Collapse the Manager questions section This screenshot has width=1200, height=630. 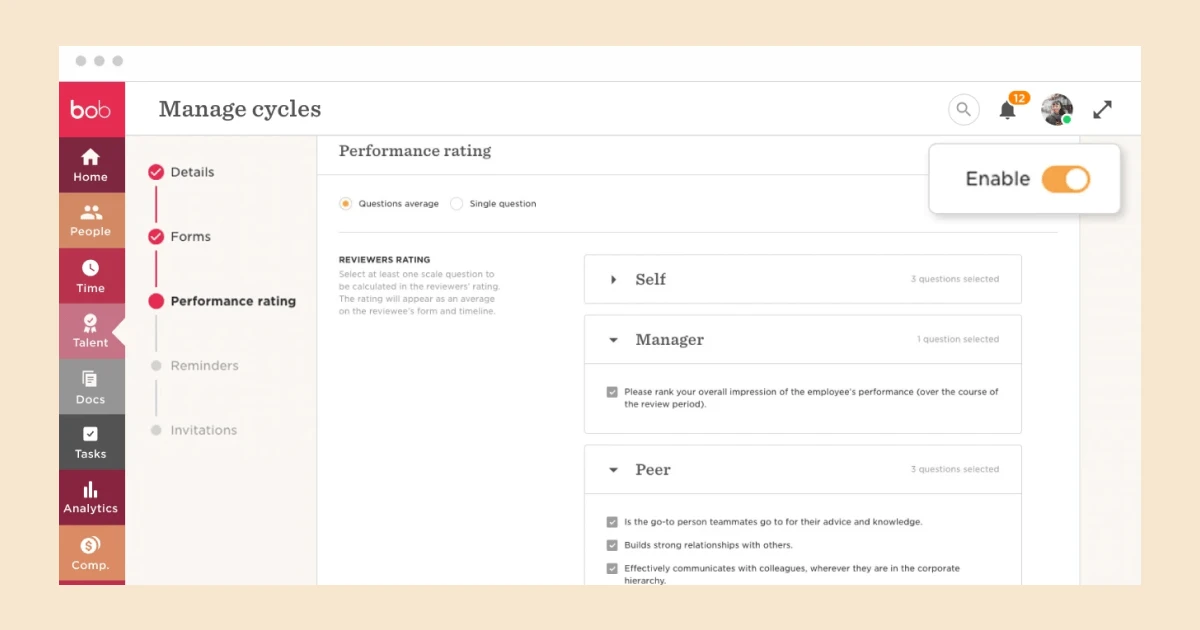[x=614, y=339]
